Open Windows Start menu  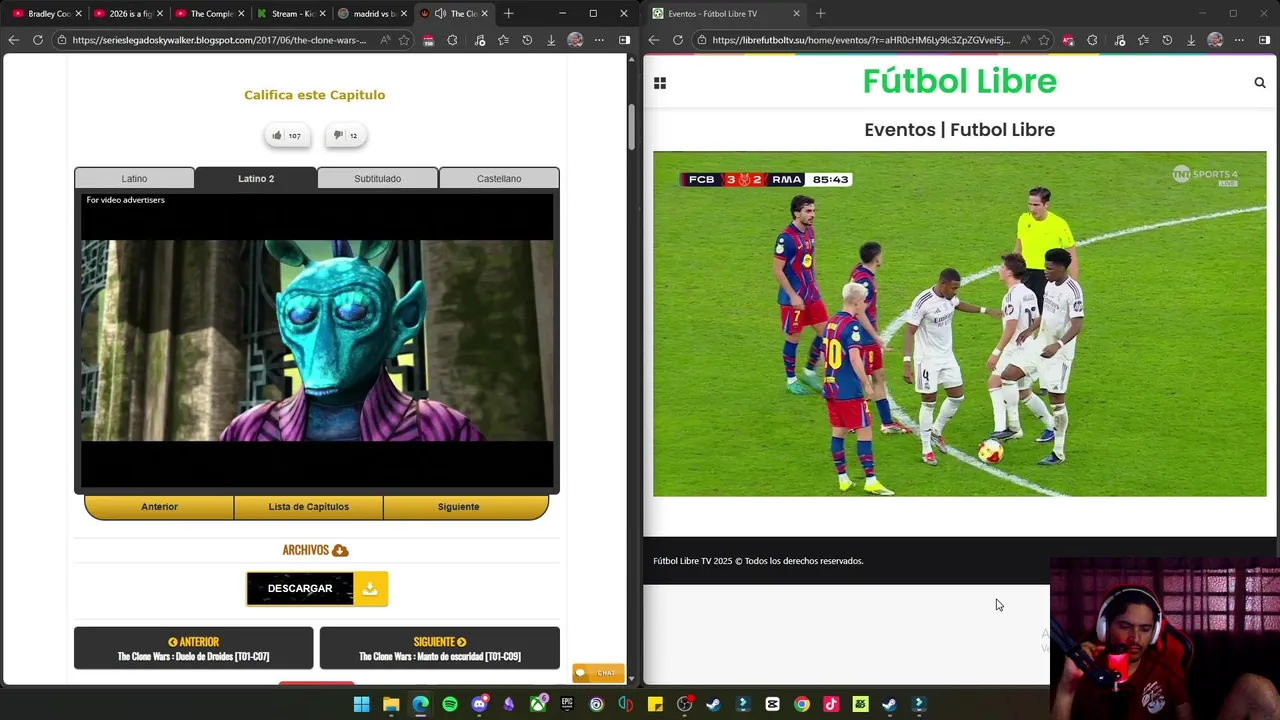click(361, 704)
